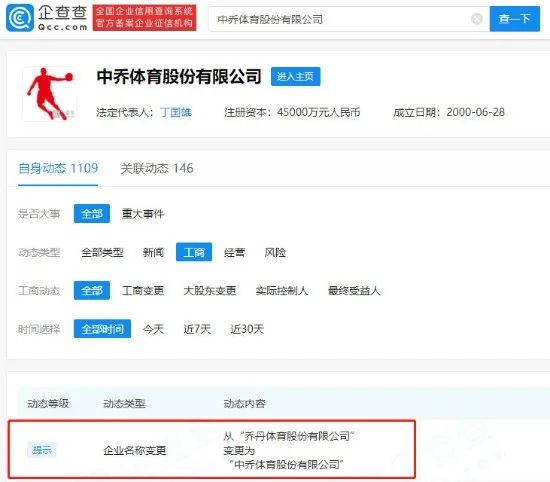
Task: Click the 企业名称变更 cell
Action: [x=135, y=450]
